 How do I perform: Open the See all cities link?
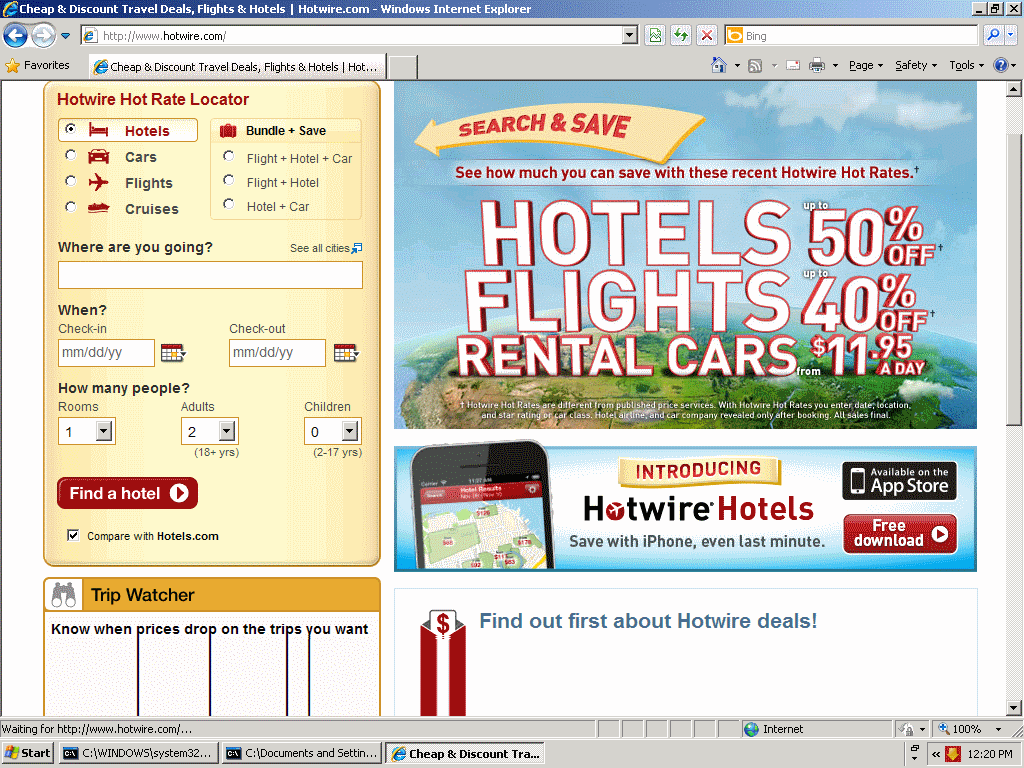(x=320, y=248)
